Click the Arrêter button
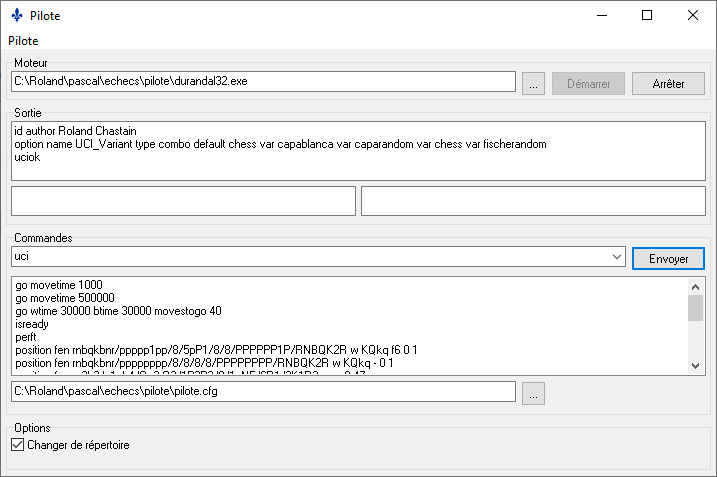Screen dimensions: 717x477 coord(668,84)
